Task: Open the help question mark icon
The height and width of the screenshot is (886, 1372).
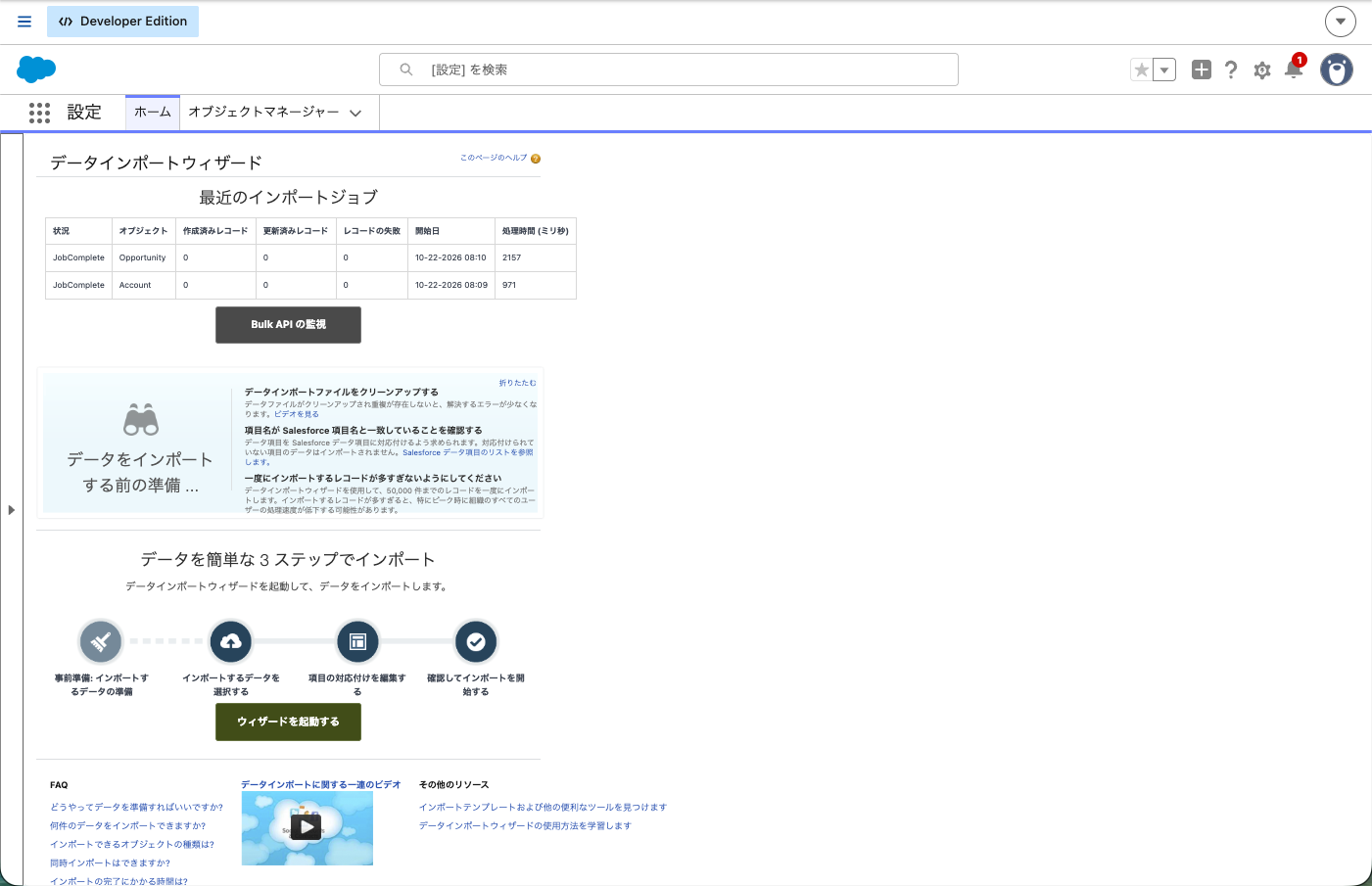Action: [x=1231, y=70]
